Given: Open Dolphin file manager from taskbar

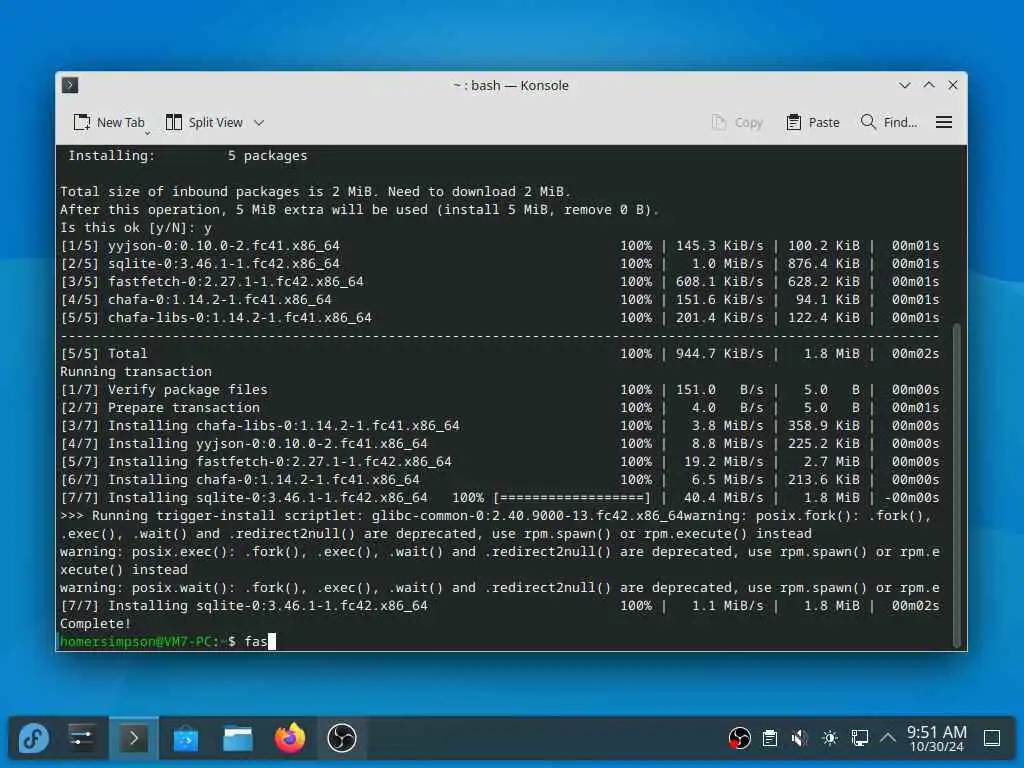Looking at the screenshot, I should point(238,739).
